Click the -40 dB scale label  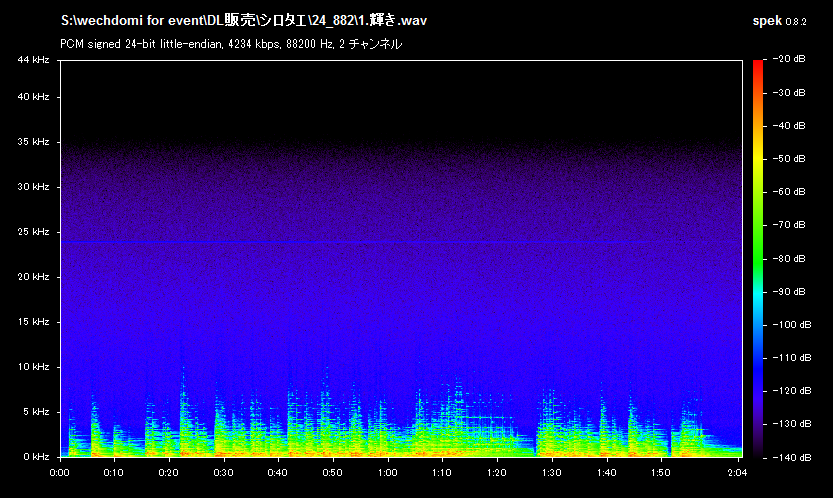(788, 125)
